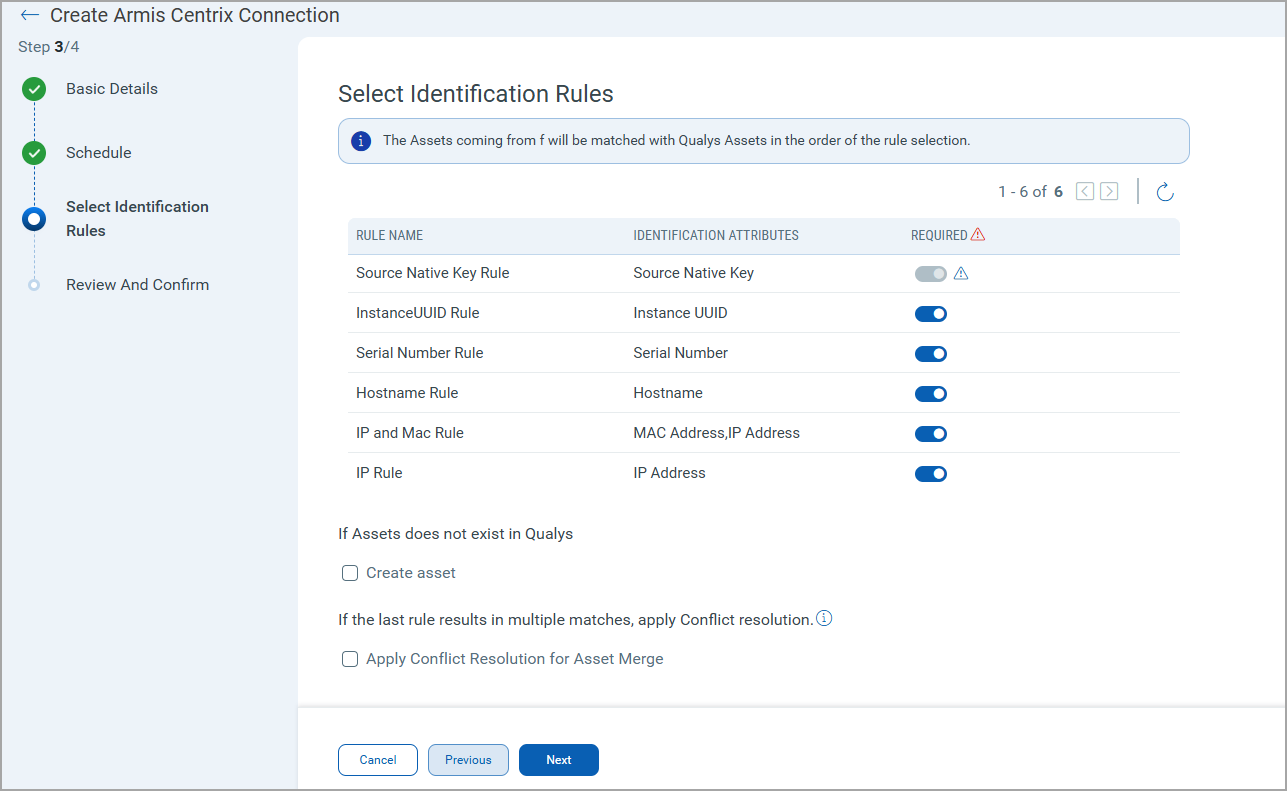Toggle the IP and Mac Rule switch
The image size is (1287, 791).
click(x=930, y=434)
